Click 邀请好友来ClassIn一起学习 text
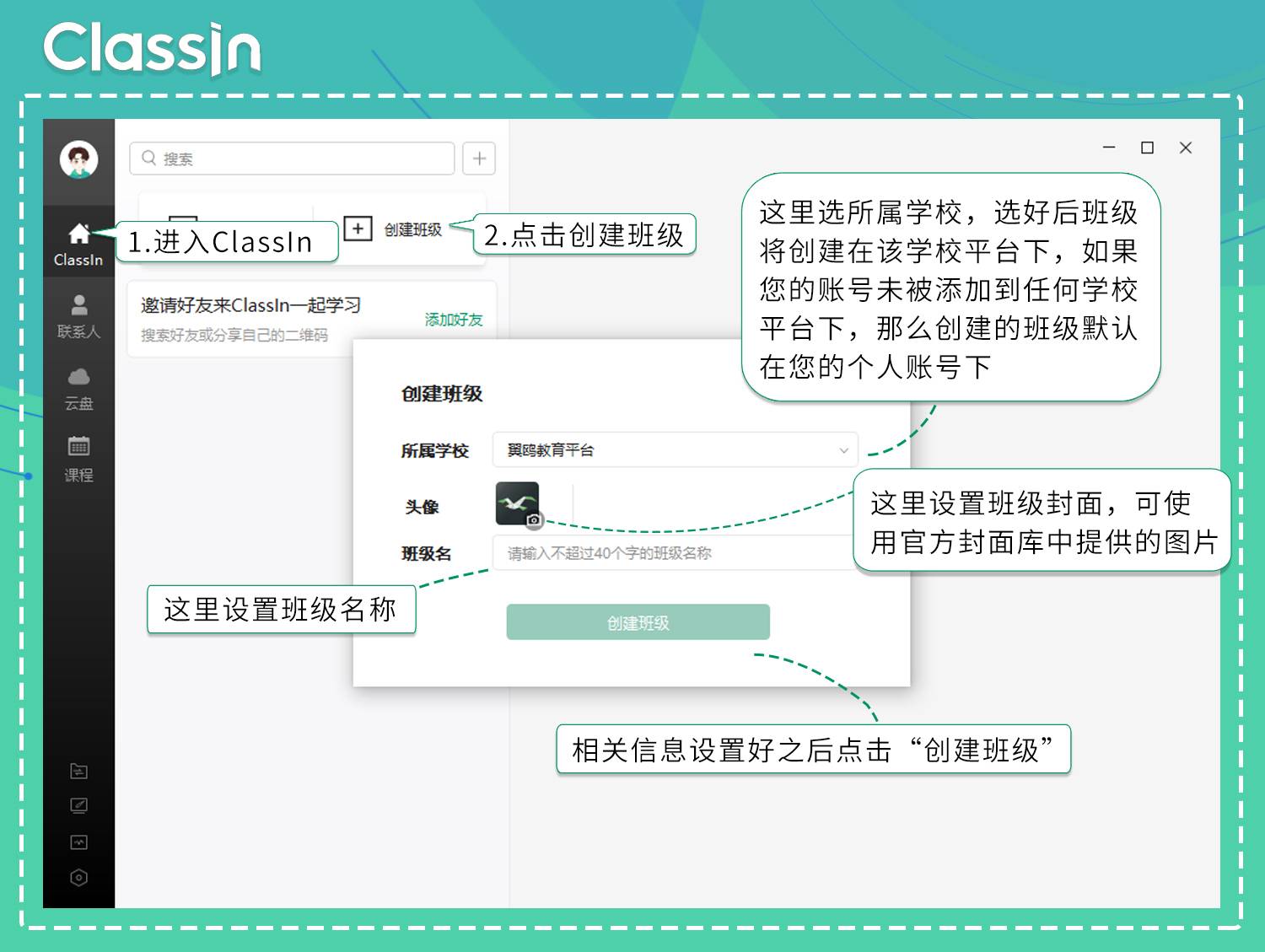 click(x=250, y=305)
